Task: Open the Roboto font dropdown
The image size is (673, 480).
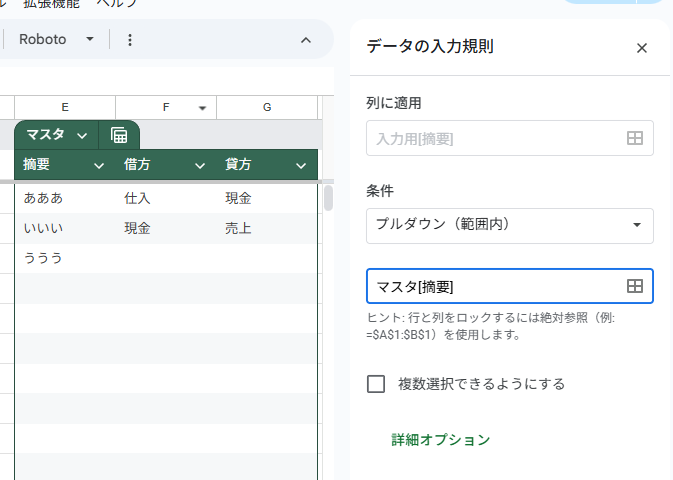Action: (89, 40)
